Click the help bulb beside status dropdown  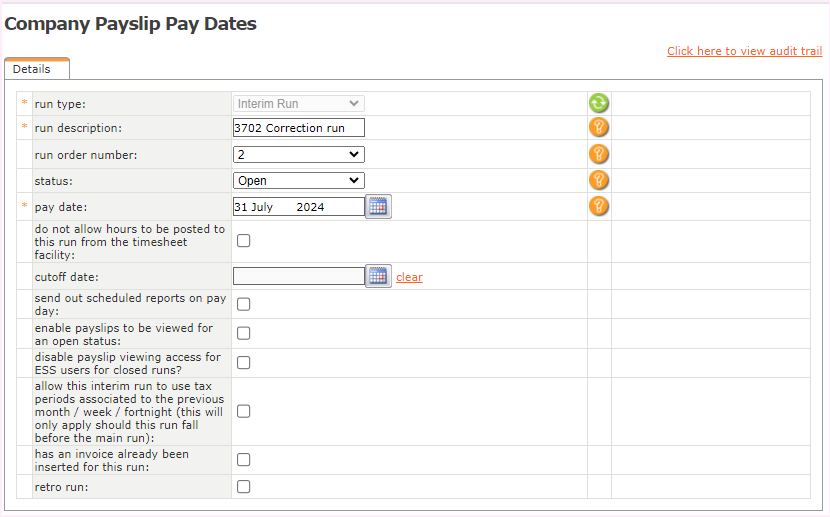598,180
